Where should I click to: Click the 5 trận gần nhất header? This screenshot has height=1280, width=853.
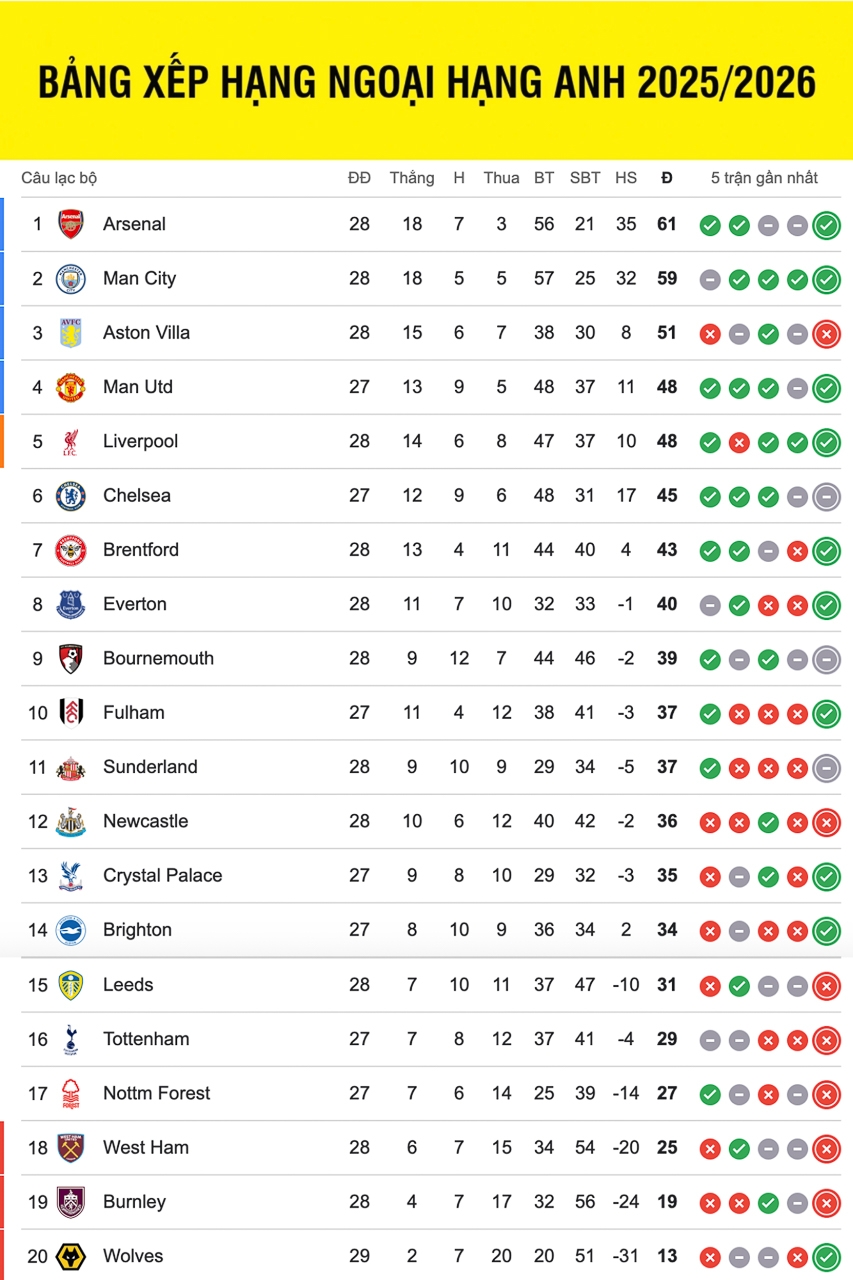tap(764, 178)
